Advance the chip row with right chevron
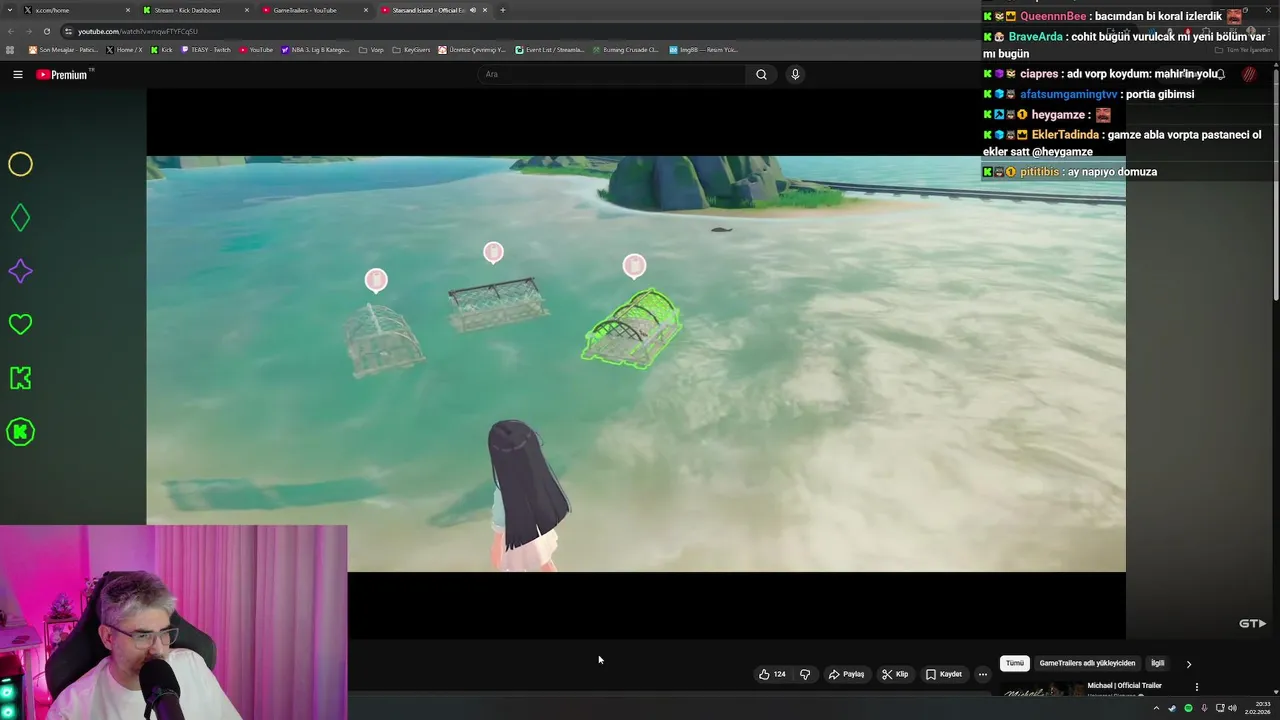 tap(1189, 663)
